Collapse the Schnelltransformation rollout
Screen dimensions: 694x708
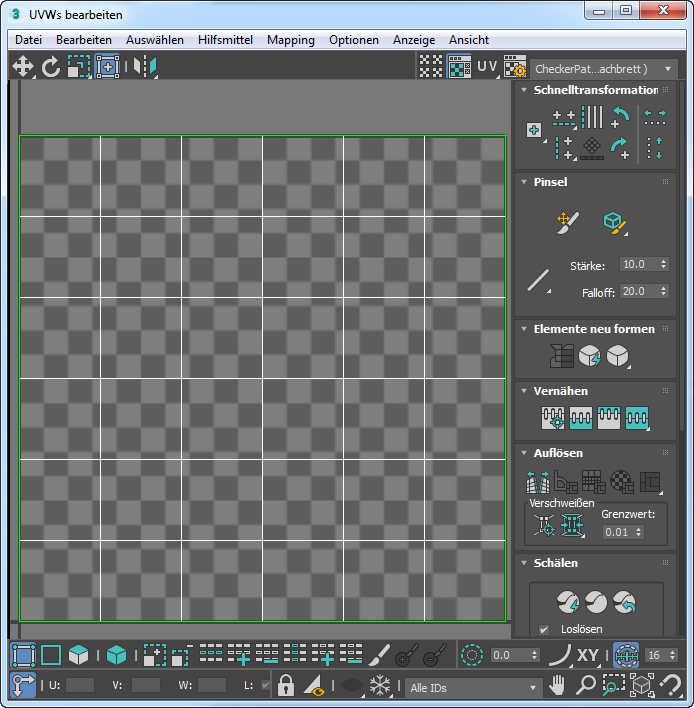point(524,90)
